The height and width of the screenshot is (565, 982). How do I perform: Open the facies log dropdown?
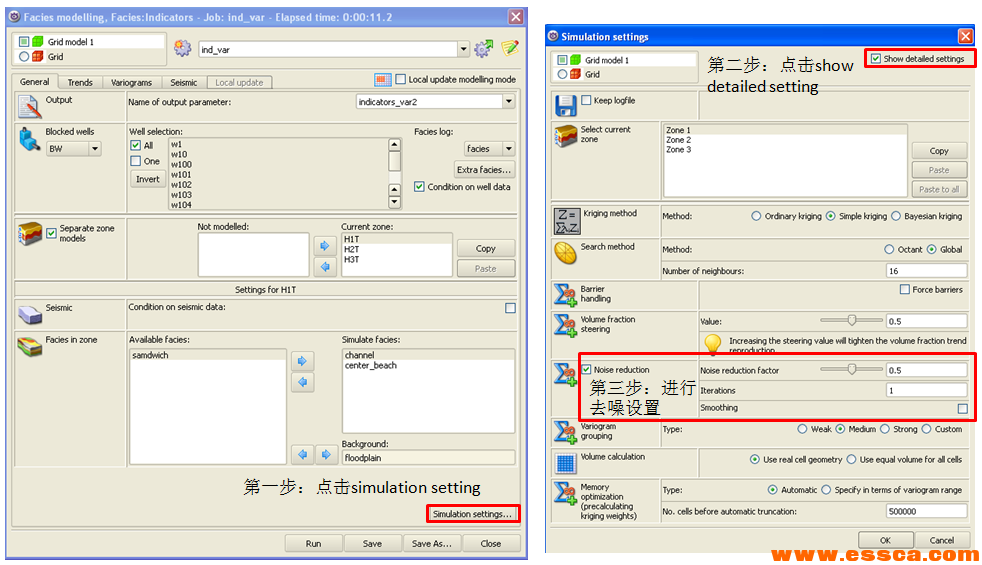(x=508, y=149)
